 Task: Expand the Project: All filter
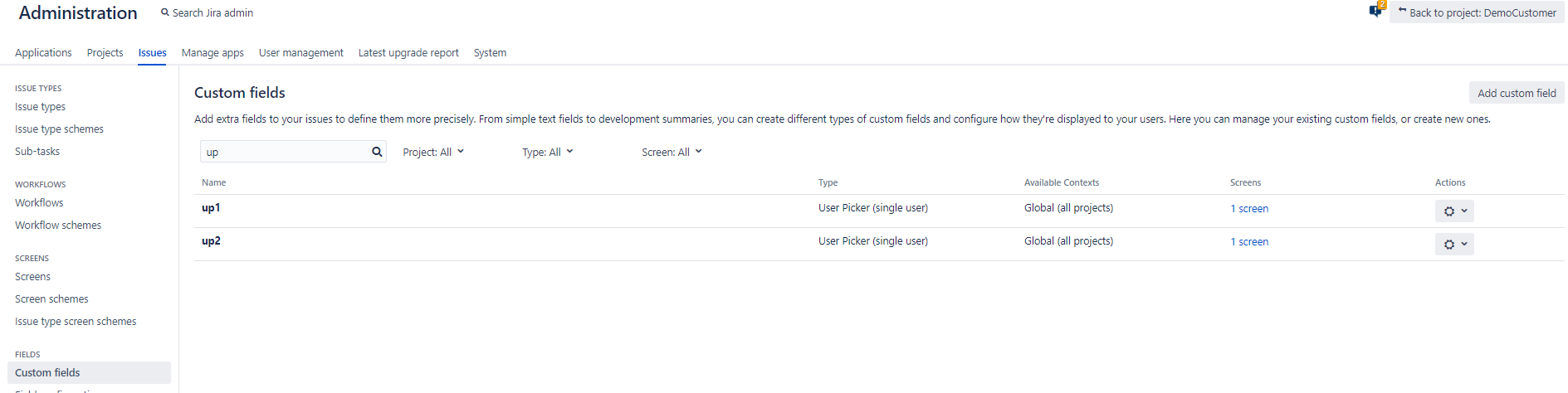click(433, 152)
